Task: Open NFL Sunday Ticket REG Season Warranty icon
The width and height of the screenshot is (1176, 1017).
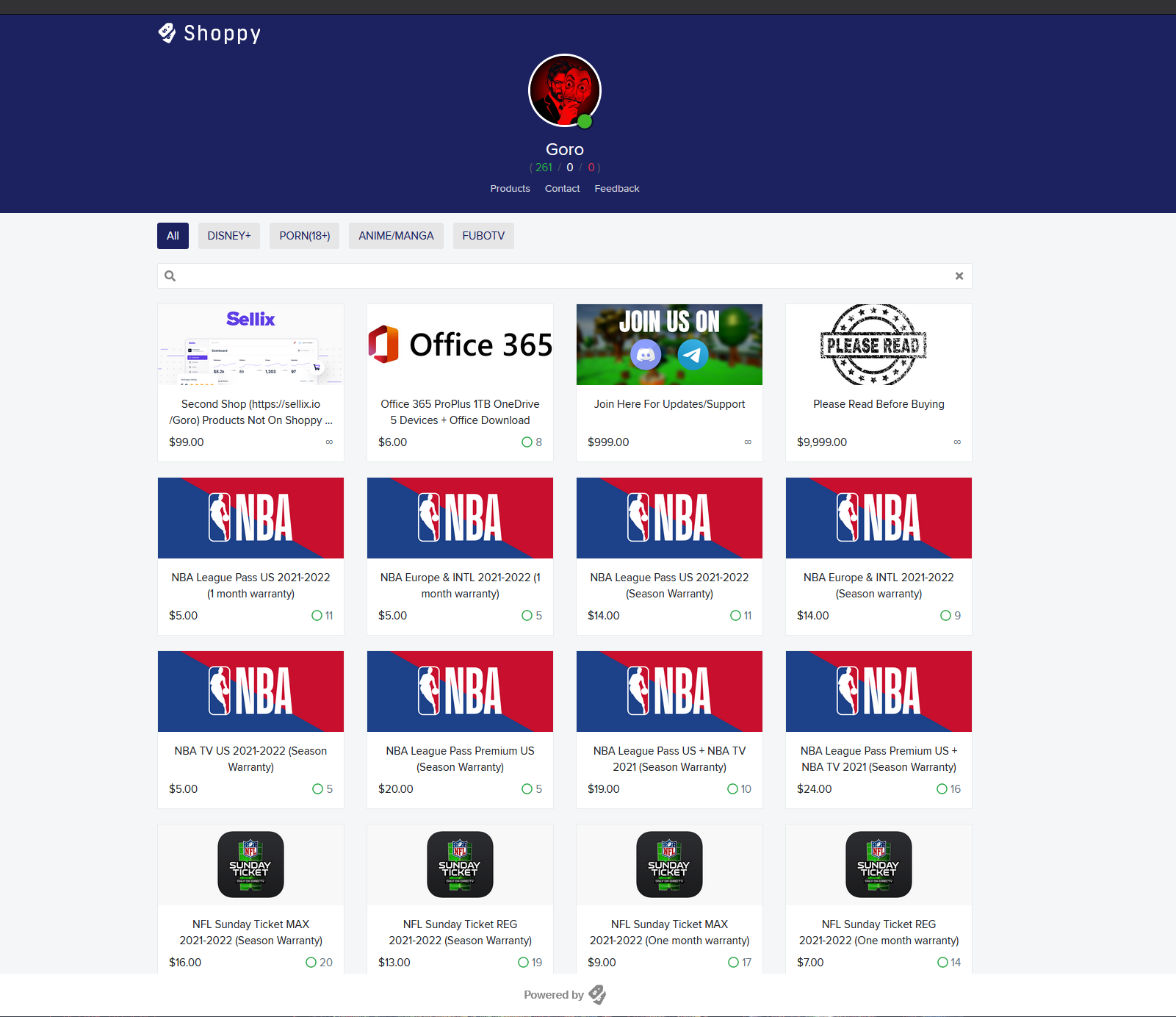Action: [x=460, y=864]
